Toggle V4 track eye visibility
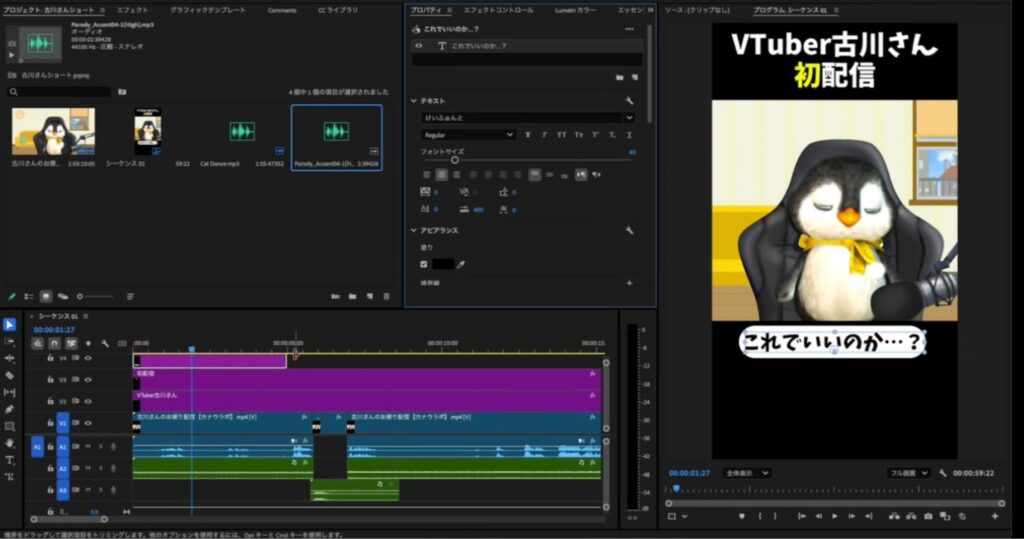 tap(88, 358)
